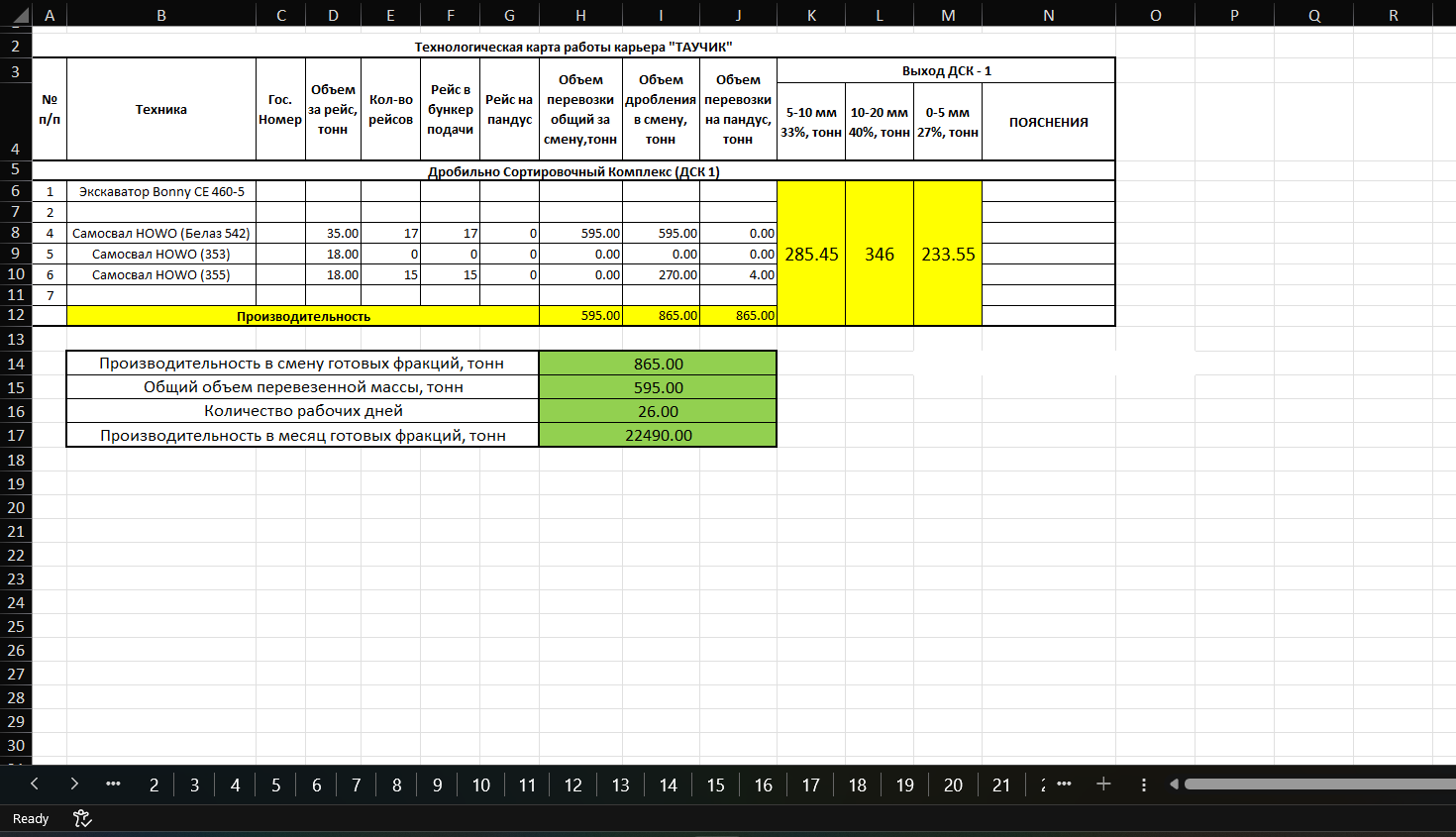Image resolution: width=1456 pixels, height=837 pixels.
Task: Select sheet tab 12
Action: (x=572, y=785)
